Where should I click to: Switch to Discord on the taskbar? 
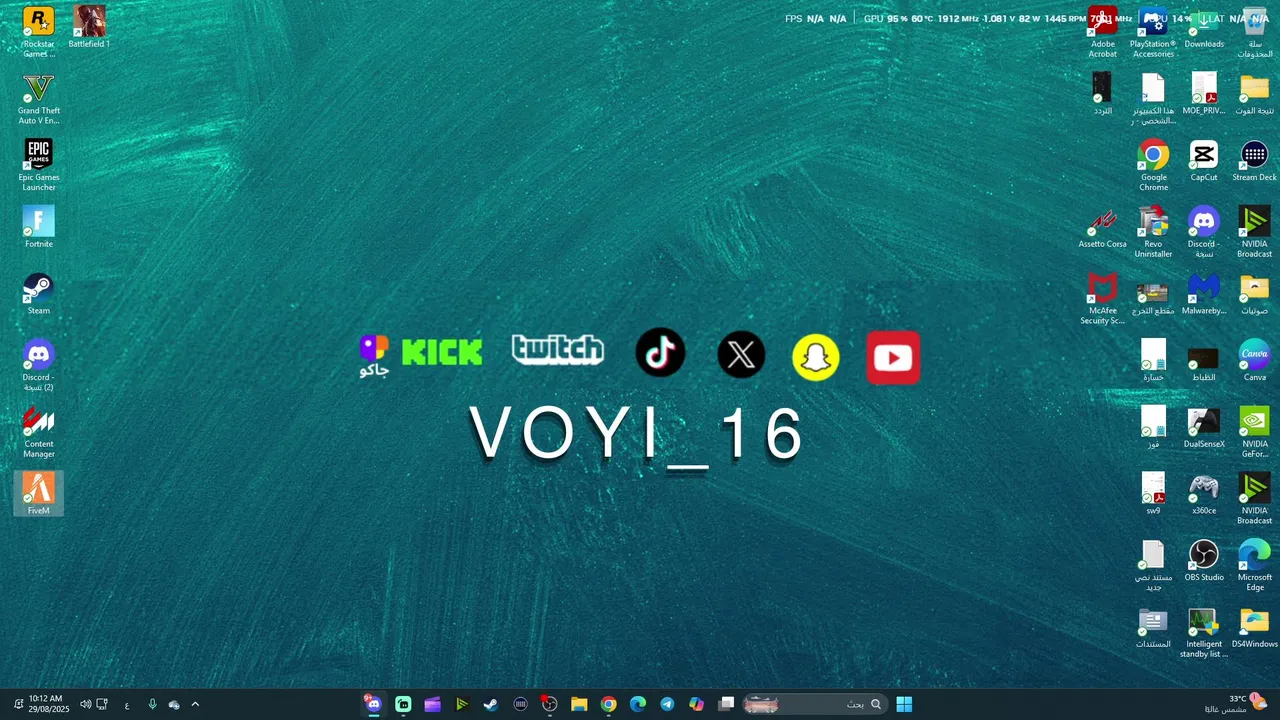pyautogui.click(x=373, y=704)
